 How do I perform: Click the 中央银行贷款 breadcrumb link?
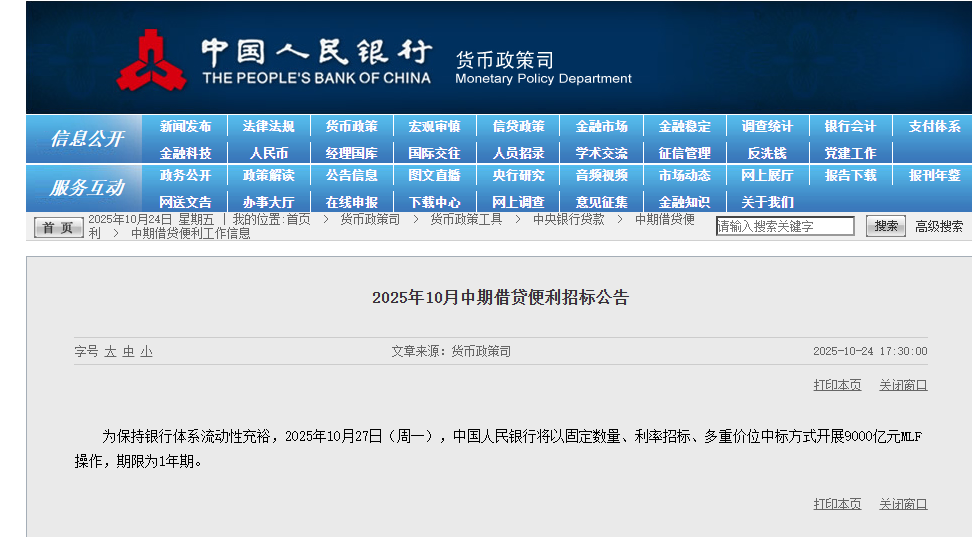(x=568, y=219)
